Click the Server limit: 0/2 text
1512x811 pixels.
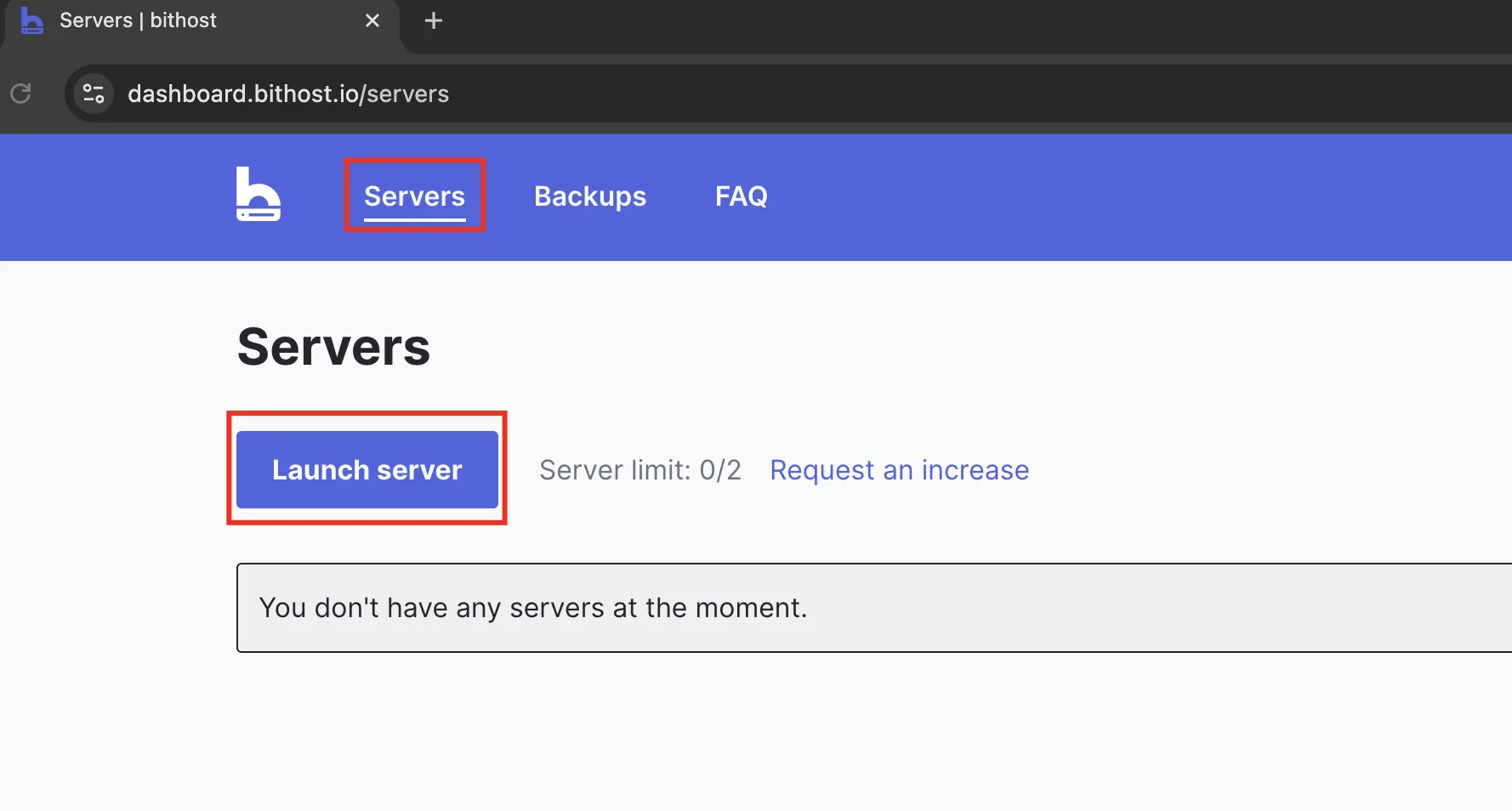(640, 470)
